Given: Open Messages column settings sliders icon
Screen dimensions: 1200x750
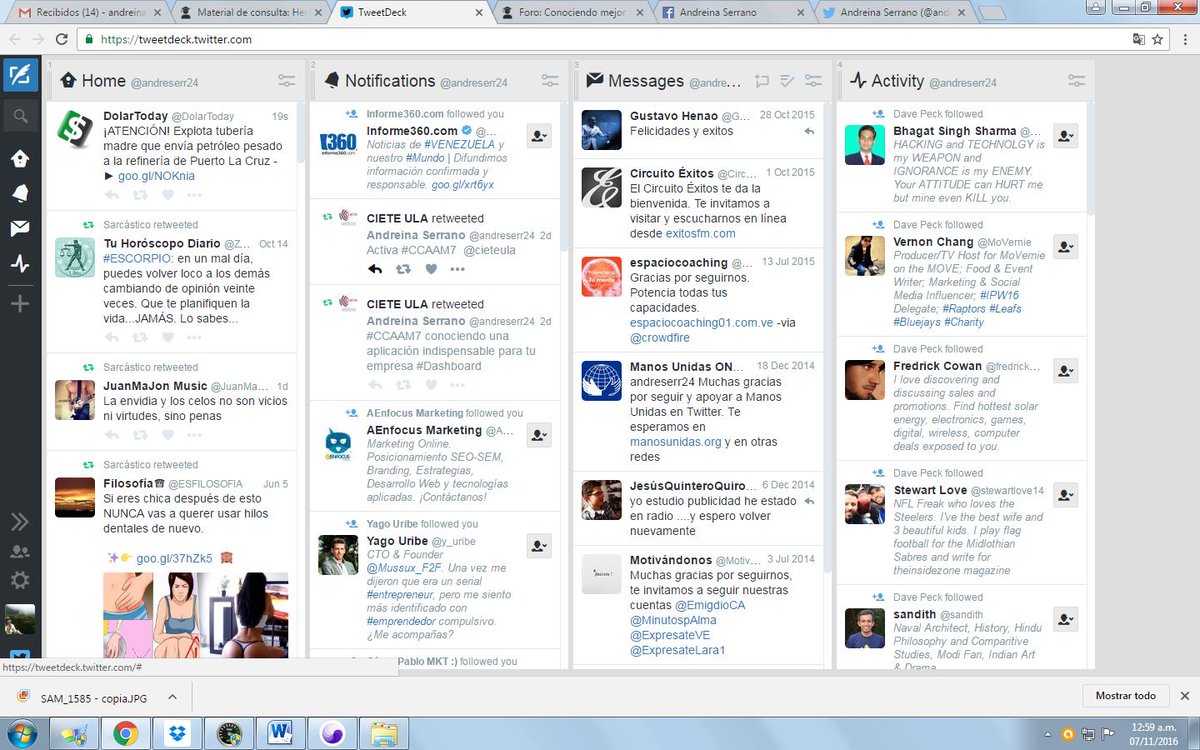Looking at the screenshot, I should tap(813, 81).
